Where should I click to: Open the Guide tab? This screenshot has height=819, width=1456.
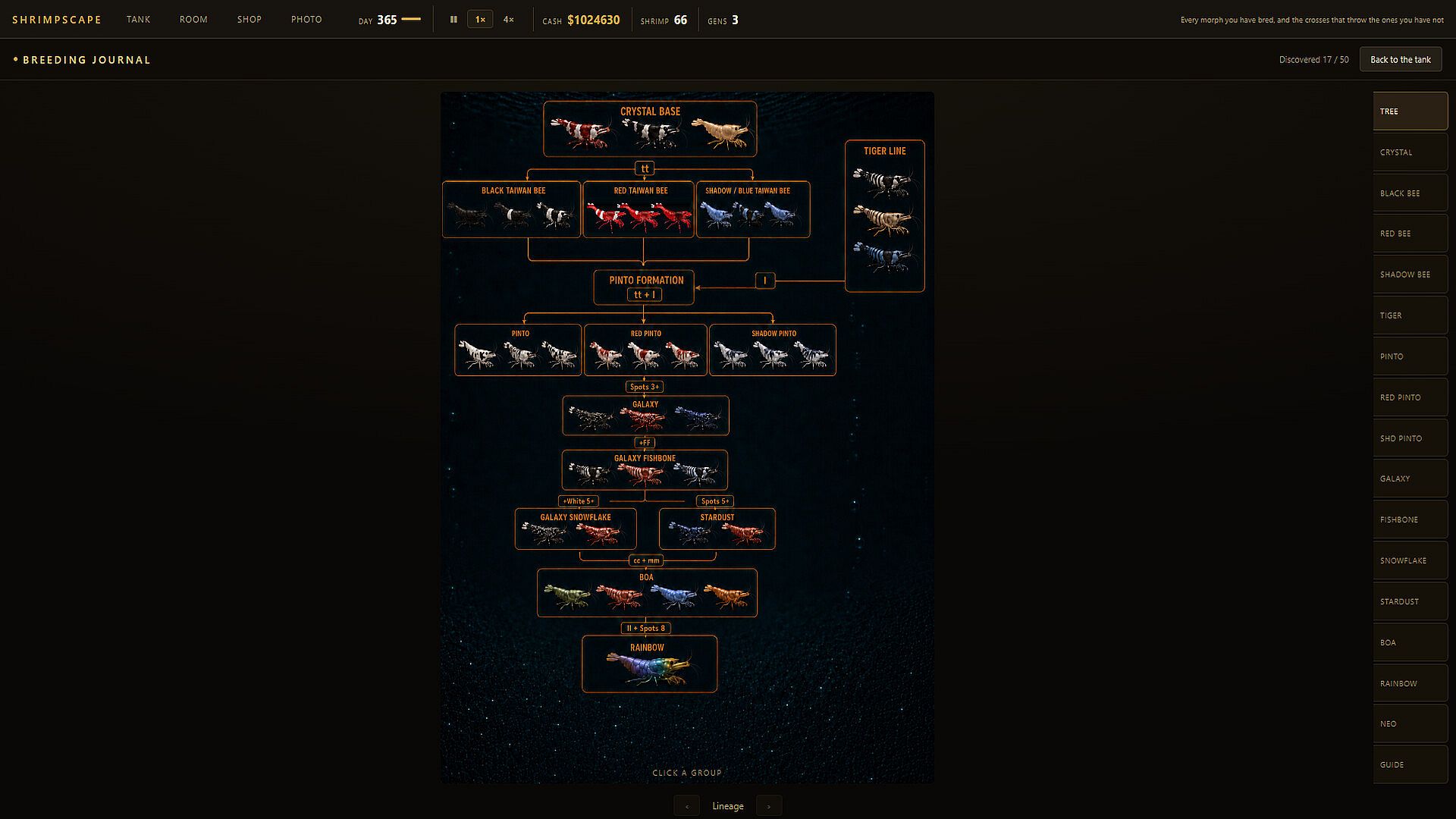pyautogui.click(x=1410, y=764)
